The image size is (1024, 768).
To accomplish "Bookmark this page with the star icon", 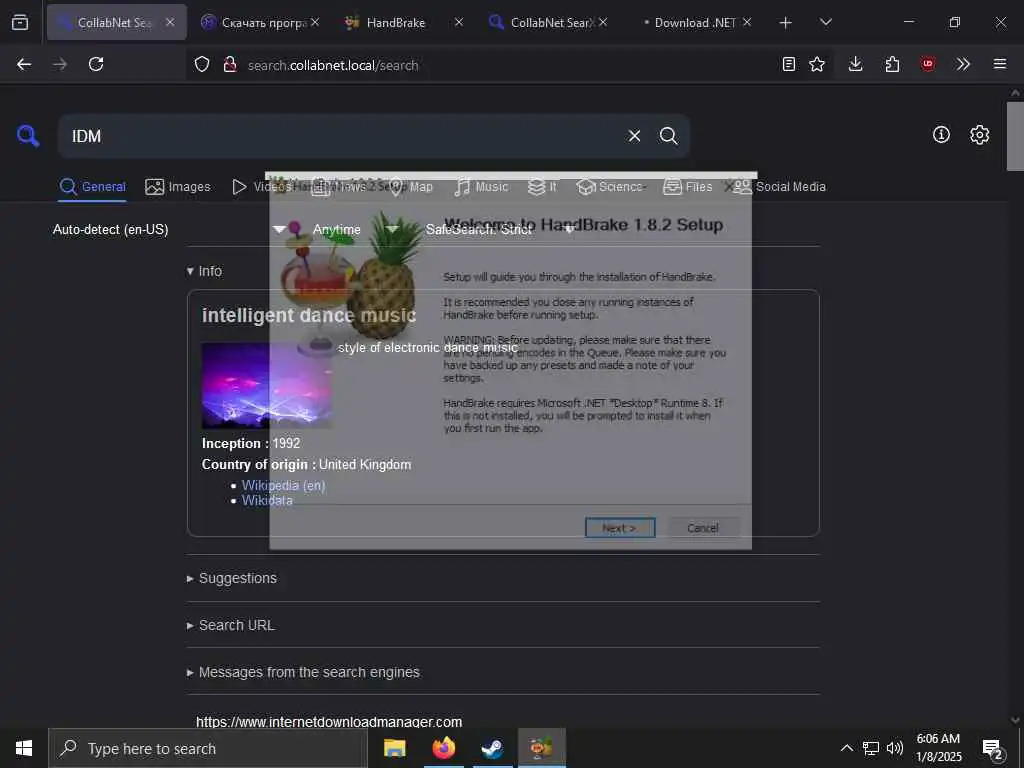I will (817, 64).
